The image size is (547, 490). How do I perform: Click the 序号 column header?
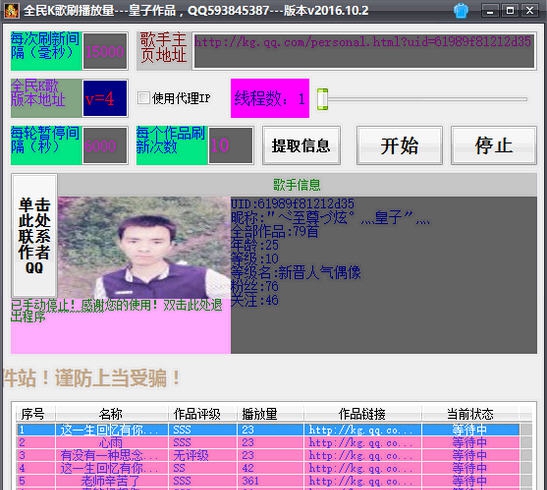pos(35,414)
